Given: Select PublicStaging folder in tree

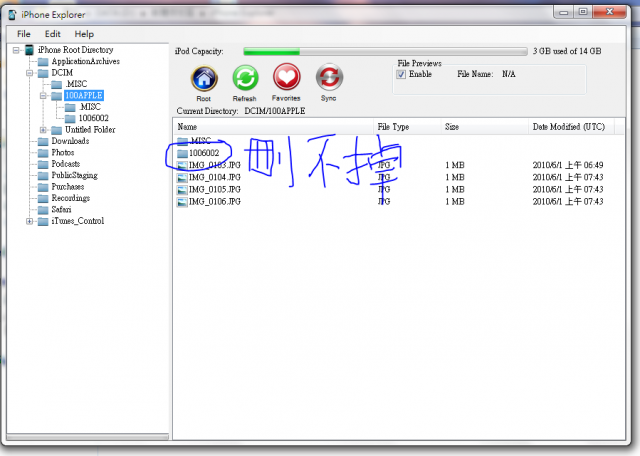Looking at the screenshot, I should pyautogui.click(x=74, y=176).
